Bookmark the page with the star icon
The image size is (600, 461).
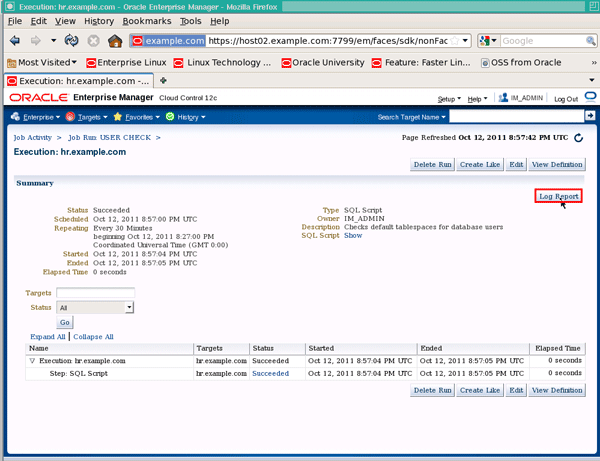454,41
